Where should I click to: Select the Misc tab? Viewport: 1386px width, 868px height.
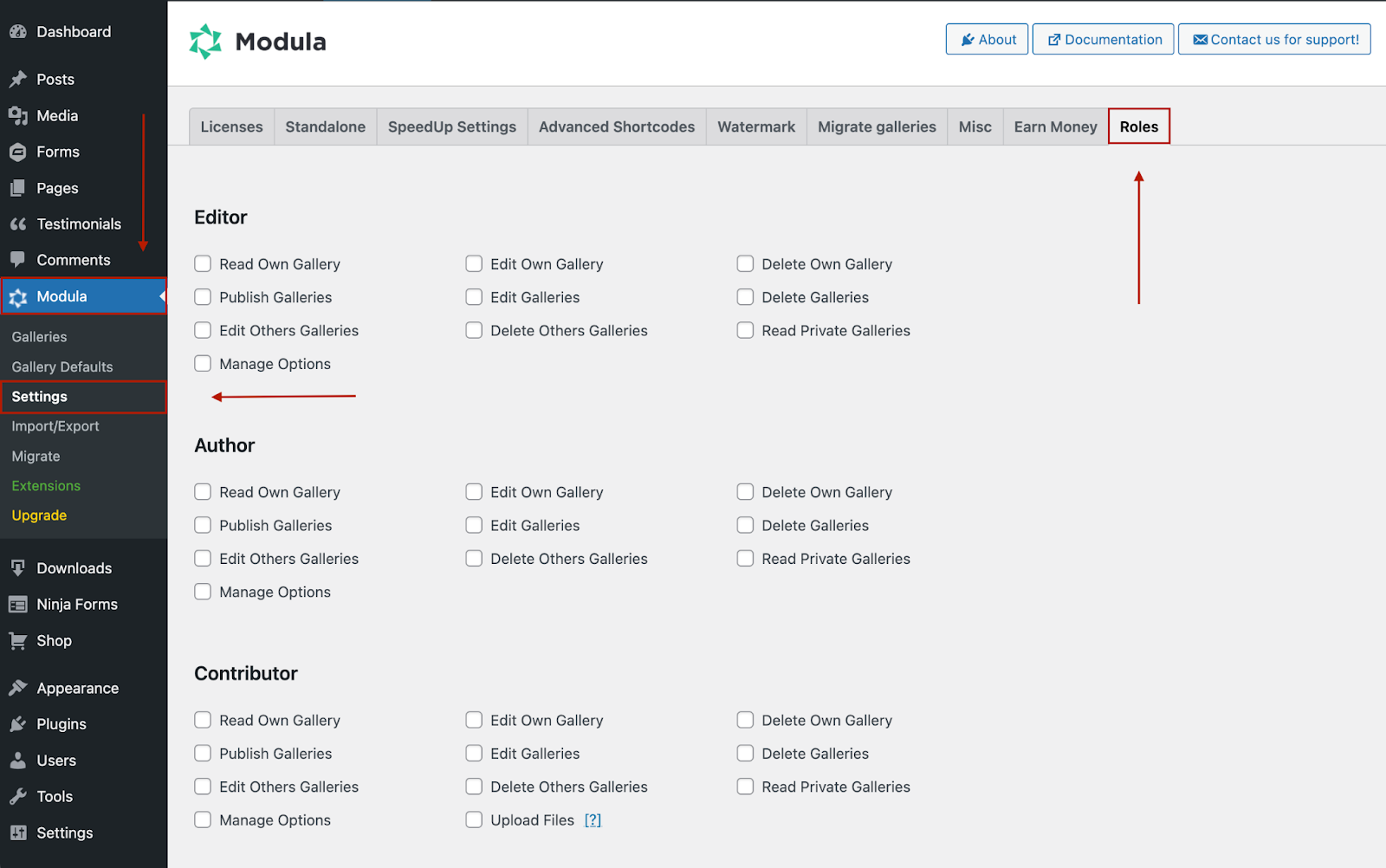pos(975,126)
